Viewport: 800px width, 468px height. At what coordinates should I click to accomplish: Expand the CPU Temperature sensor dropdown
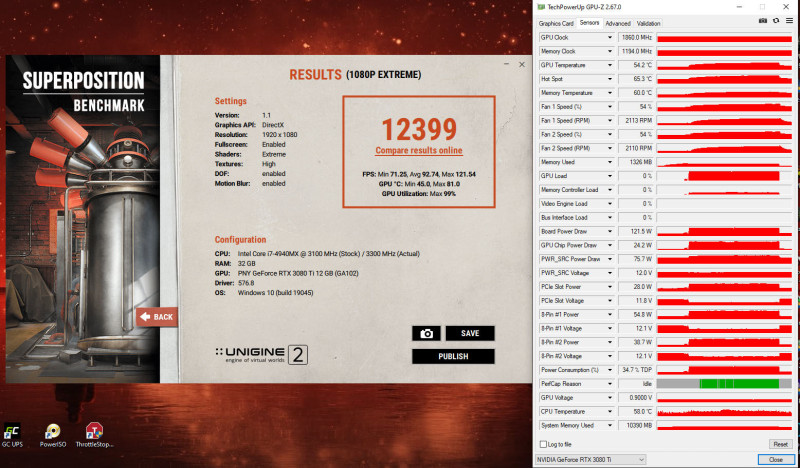pyautogui.click(x=609, y=411)
